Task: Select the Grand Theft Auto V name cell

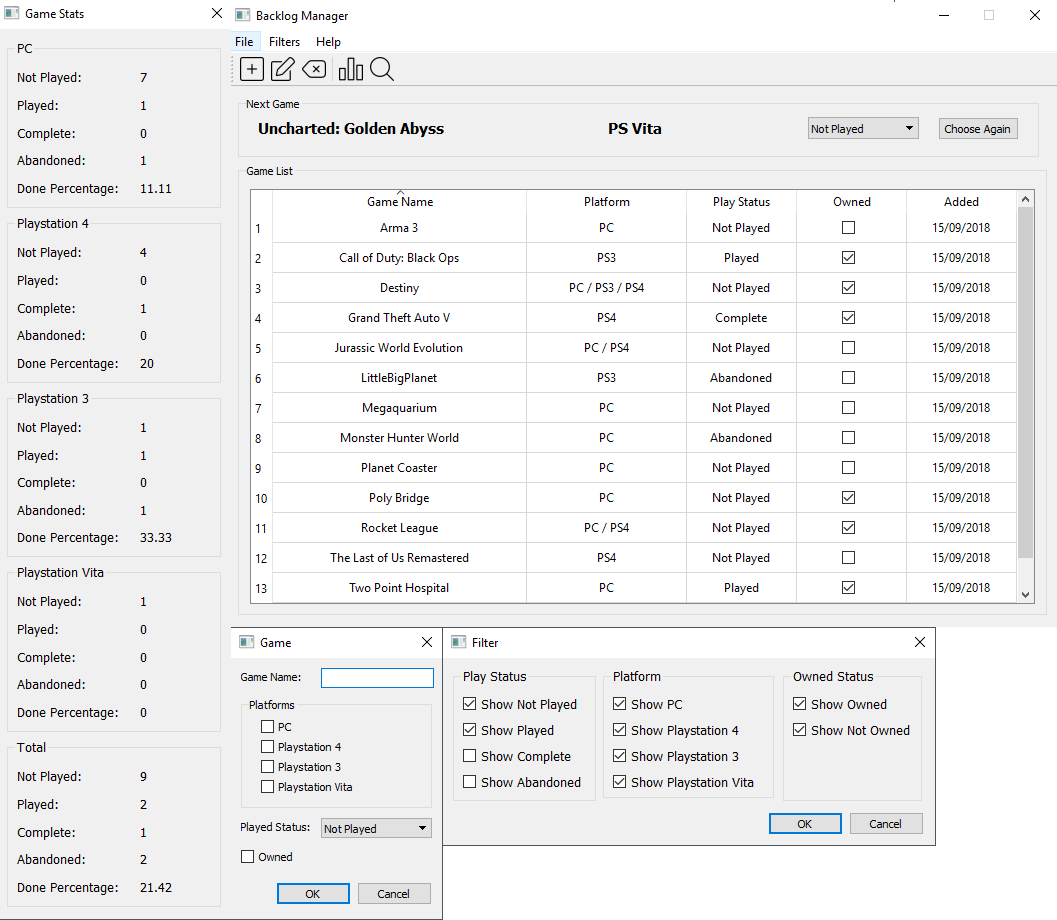Action: (x=400, y=317)
